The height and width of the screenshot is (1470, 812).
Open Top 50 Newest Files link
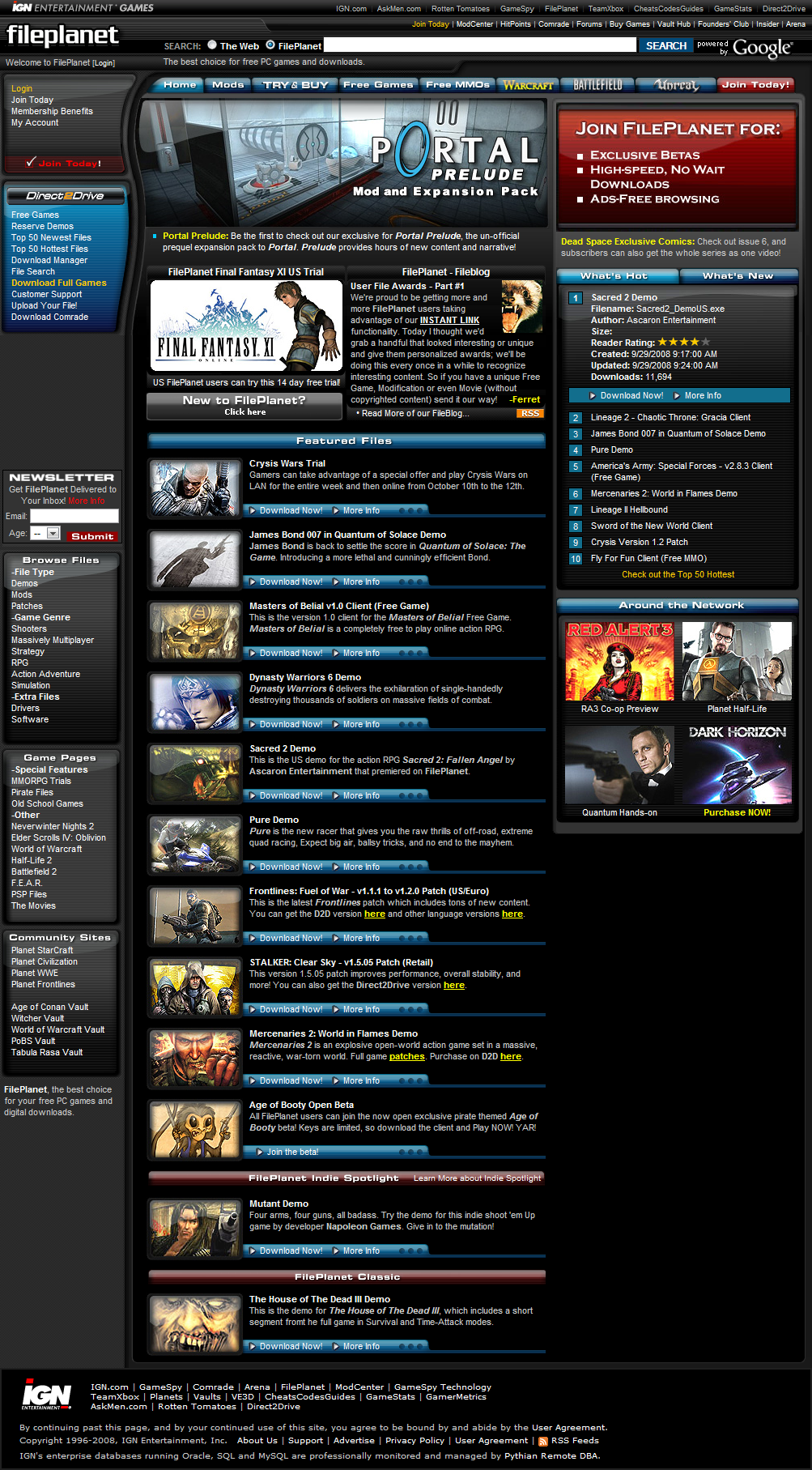click(51, 237)
